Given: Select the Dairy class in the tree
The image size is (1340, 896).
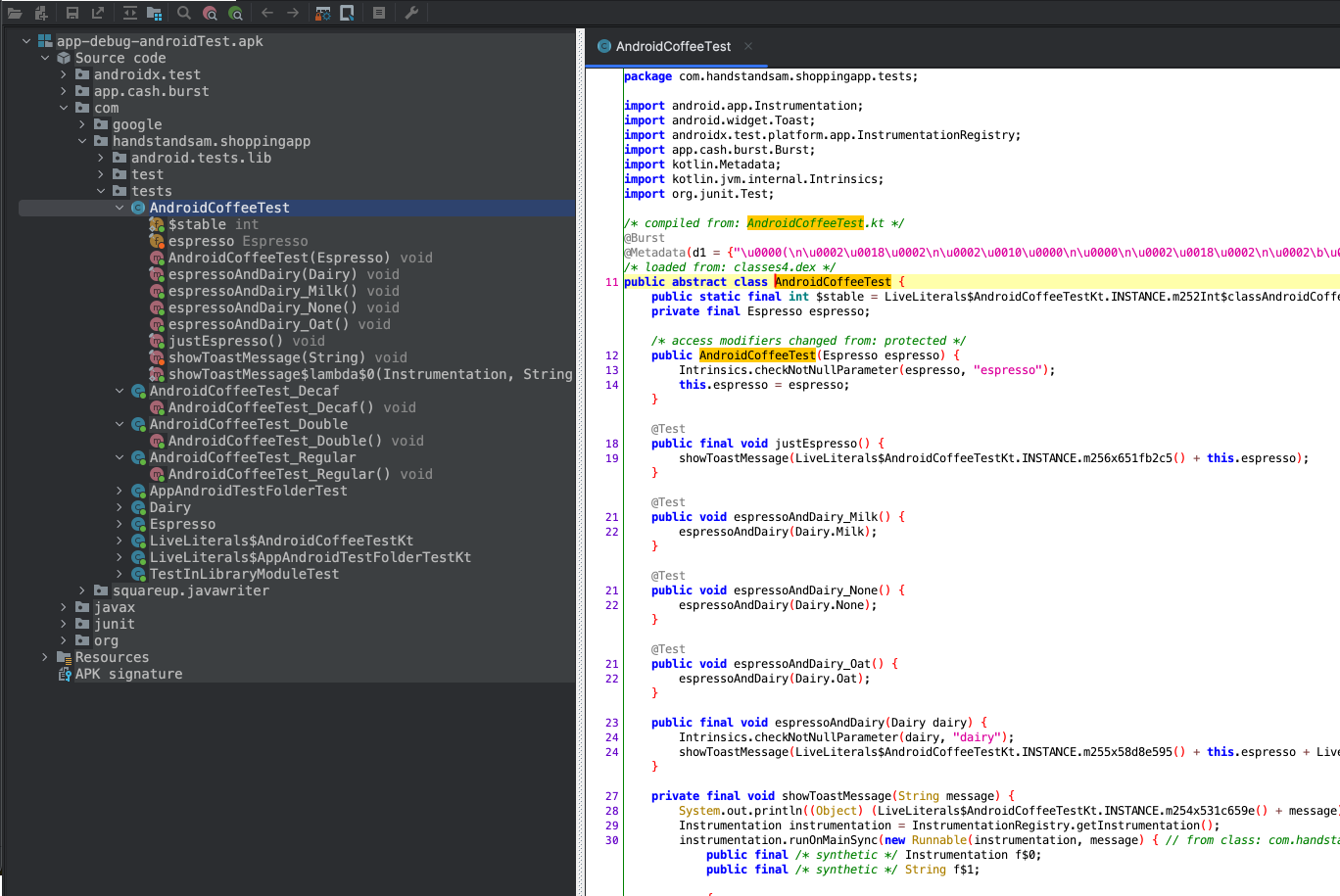Looking at the screenshot, I should pyautogui.click(x=169, y=507).
